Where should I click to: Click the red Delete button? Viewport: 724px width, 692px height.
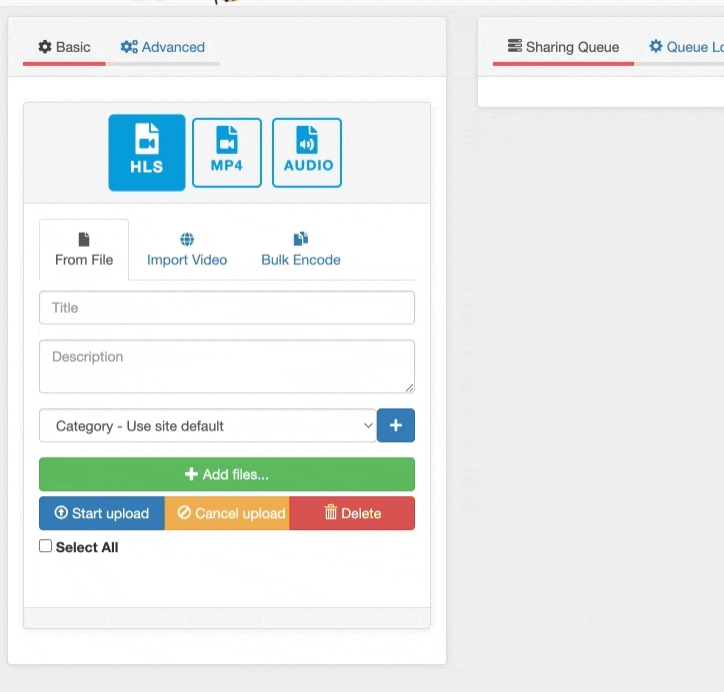coord(352,513)
